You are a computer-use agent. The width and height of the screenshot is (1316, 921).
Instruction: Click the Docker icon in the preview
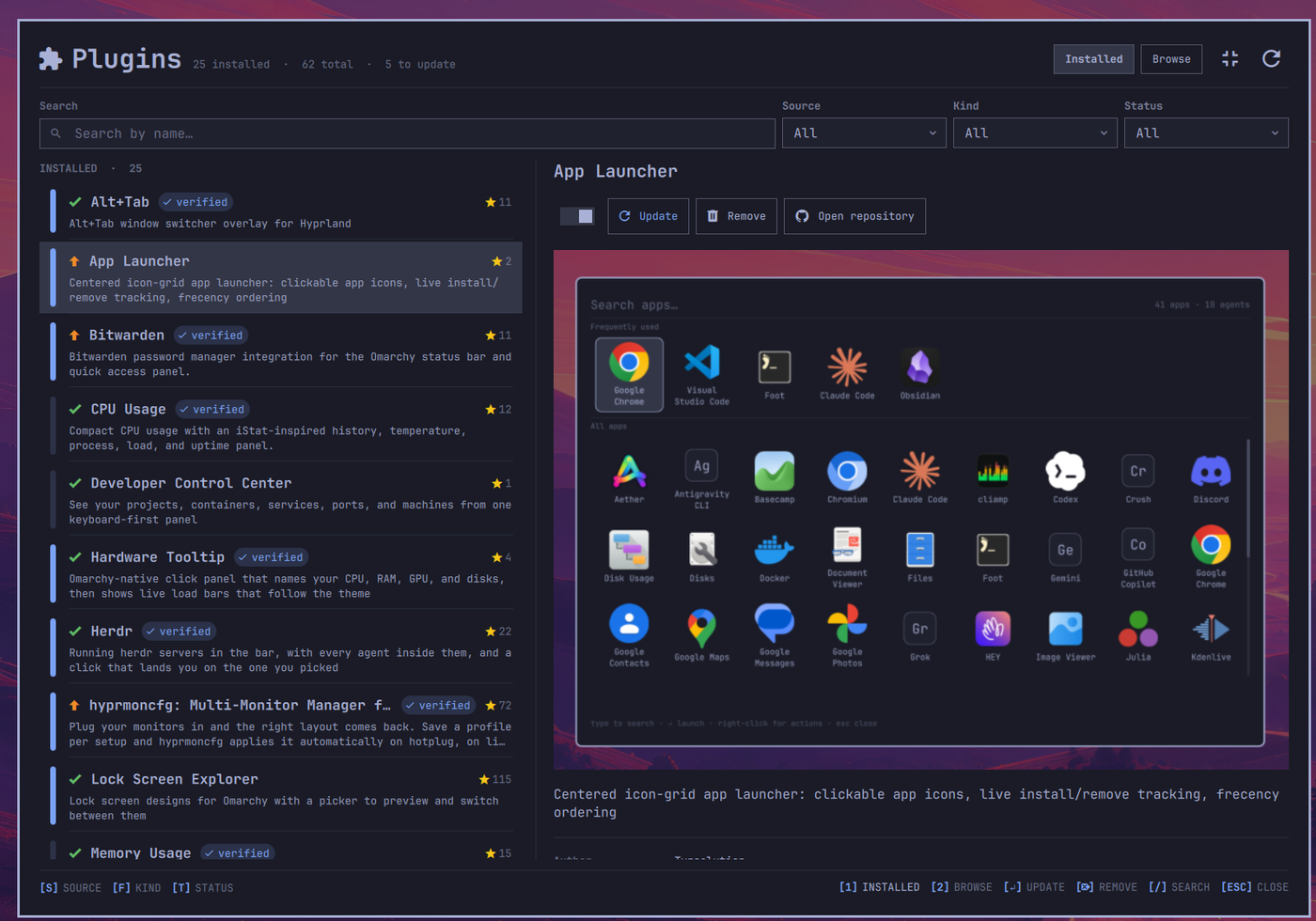point(775,550)
